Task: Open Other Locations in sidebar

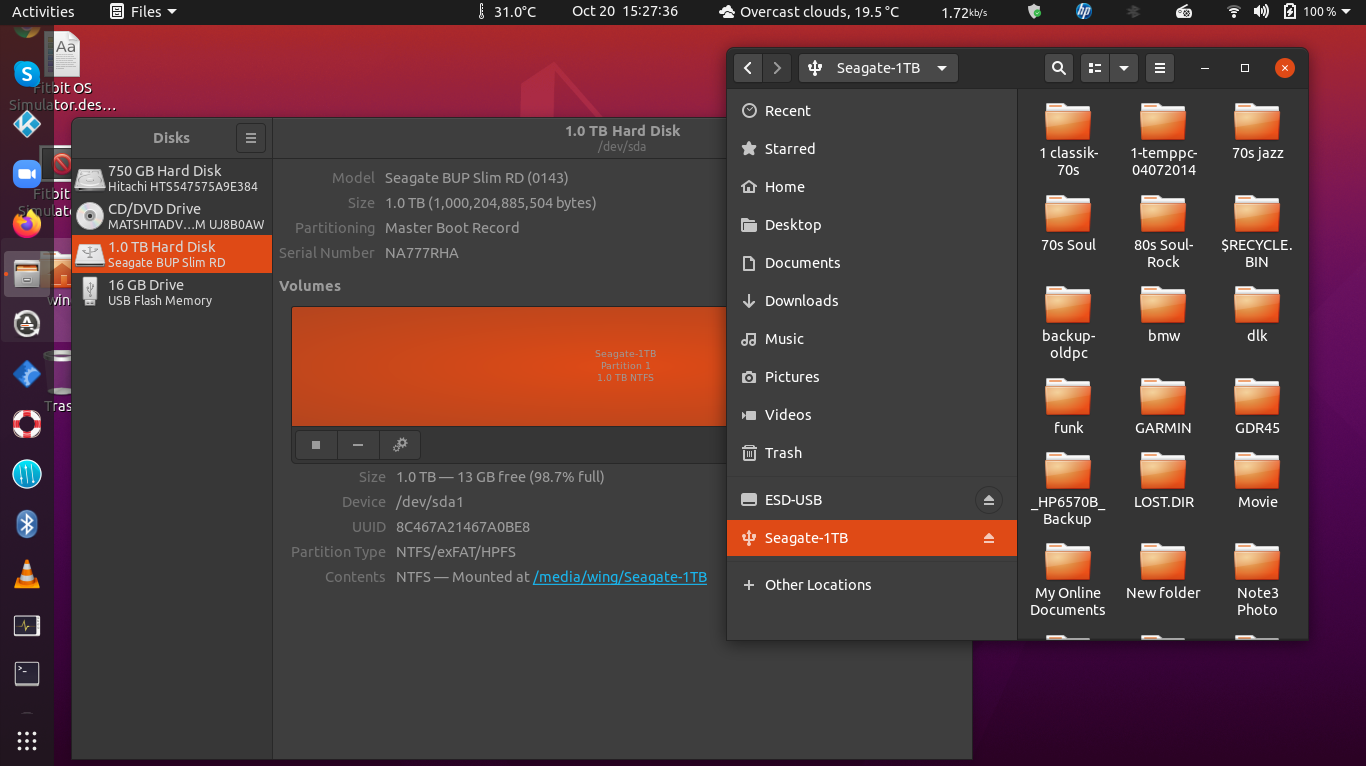Action: 872,585
